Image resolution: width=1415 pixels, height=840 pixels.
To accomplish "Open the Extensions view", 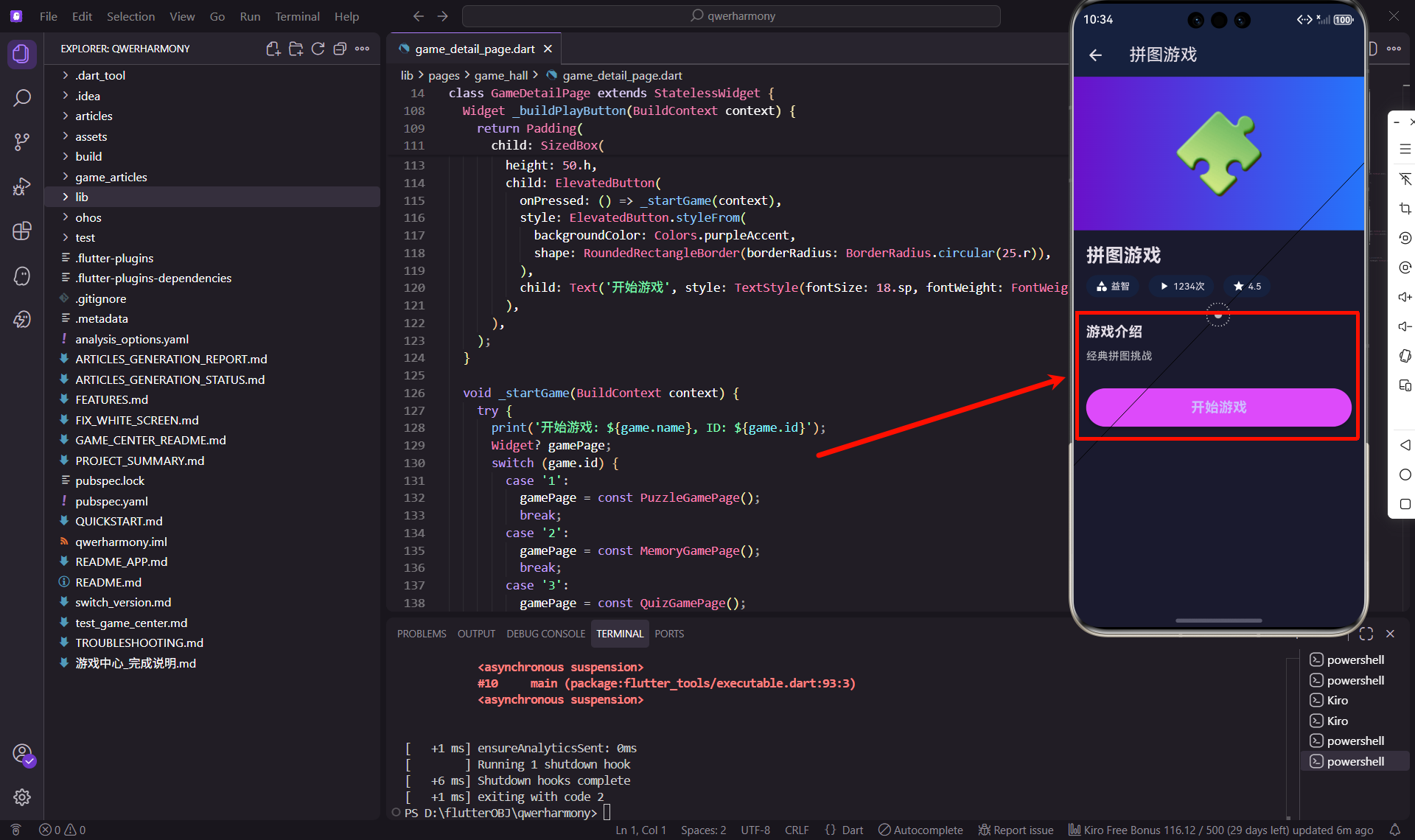I will pos(22,231).
